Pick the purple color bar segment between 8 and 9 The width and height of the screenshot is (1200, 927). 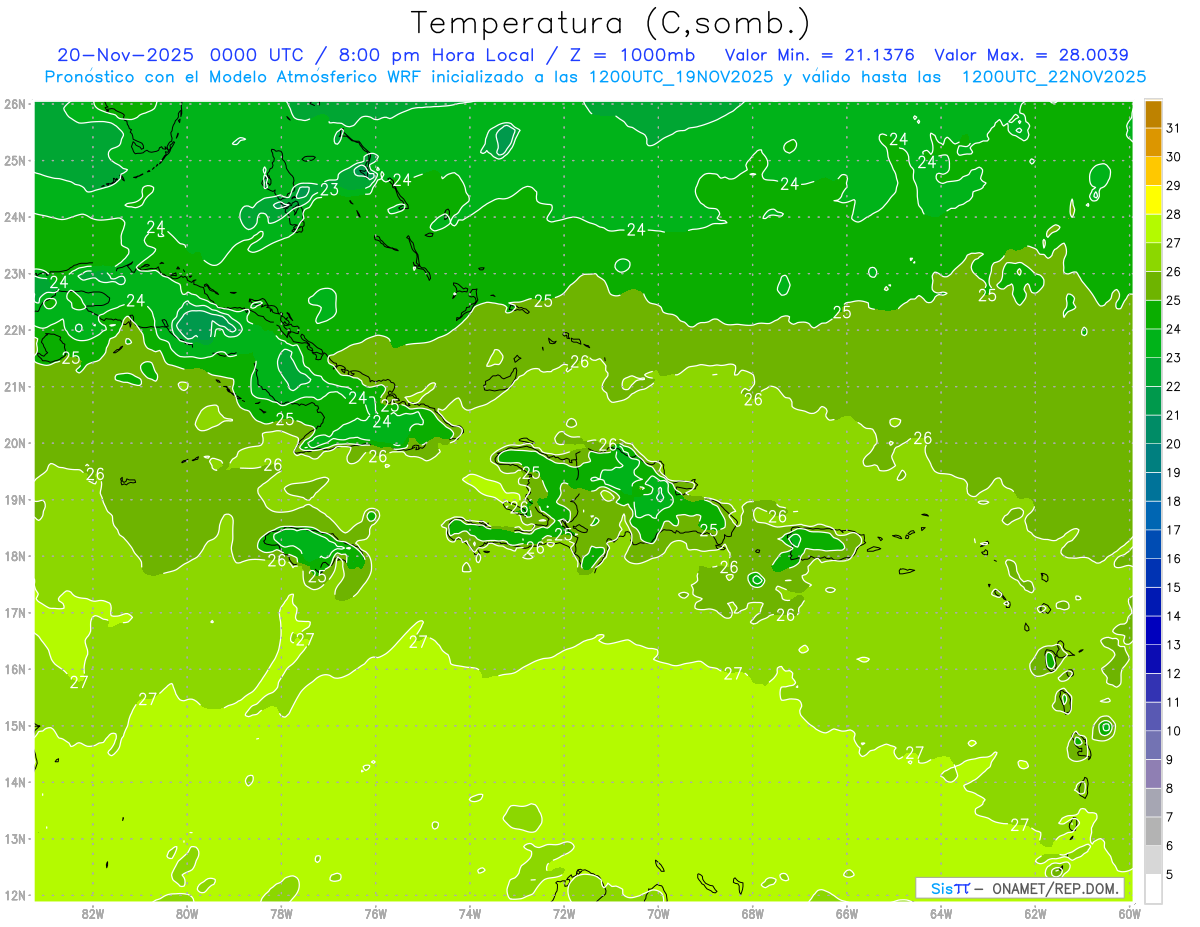click(x=1153, y=774)
